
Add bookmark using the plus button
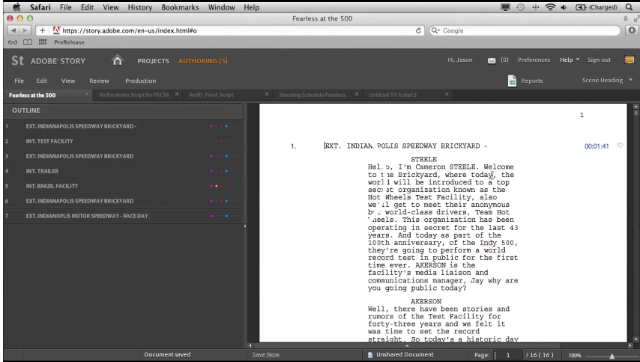pyautogui.click(x=42, y=31)
